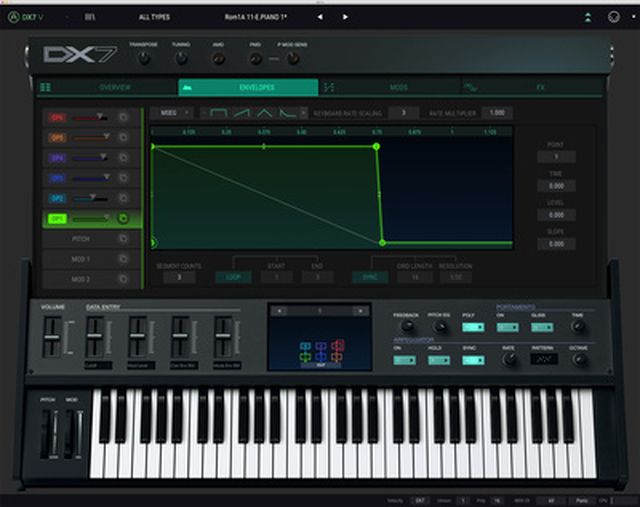Image resolution: width=640 pixels, height=507 pixels.
Task: Adjust the PMD knob
Action: pyautogui.click(x=256, y=59)
